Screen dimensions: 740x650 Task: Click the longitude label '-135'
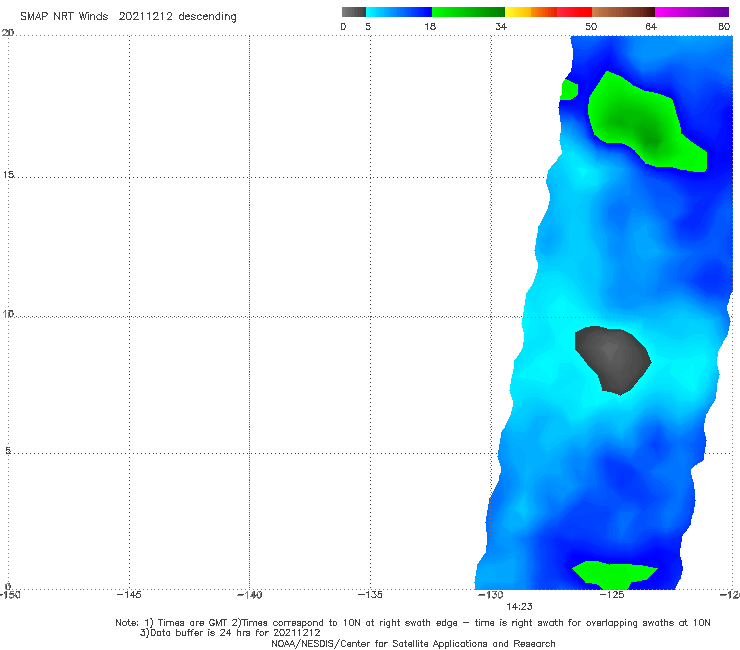[370, 595]
